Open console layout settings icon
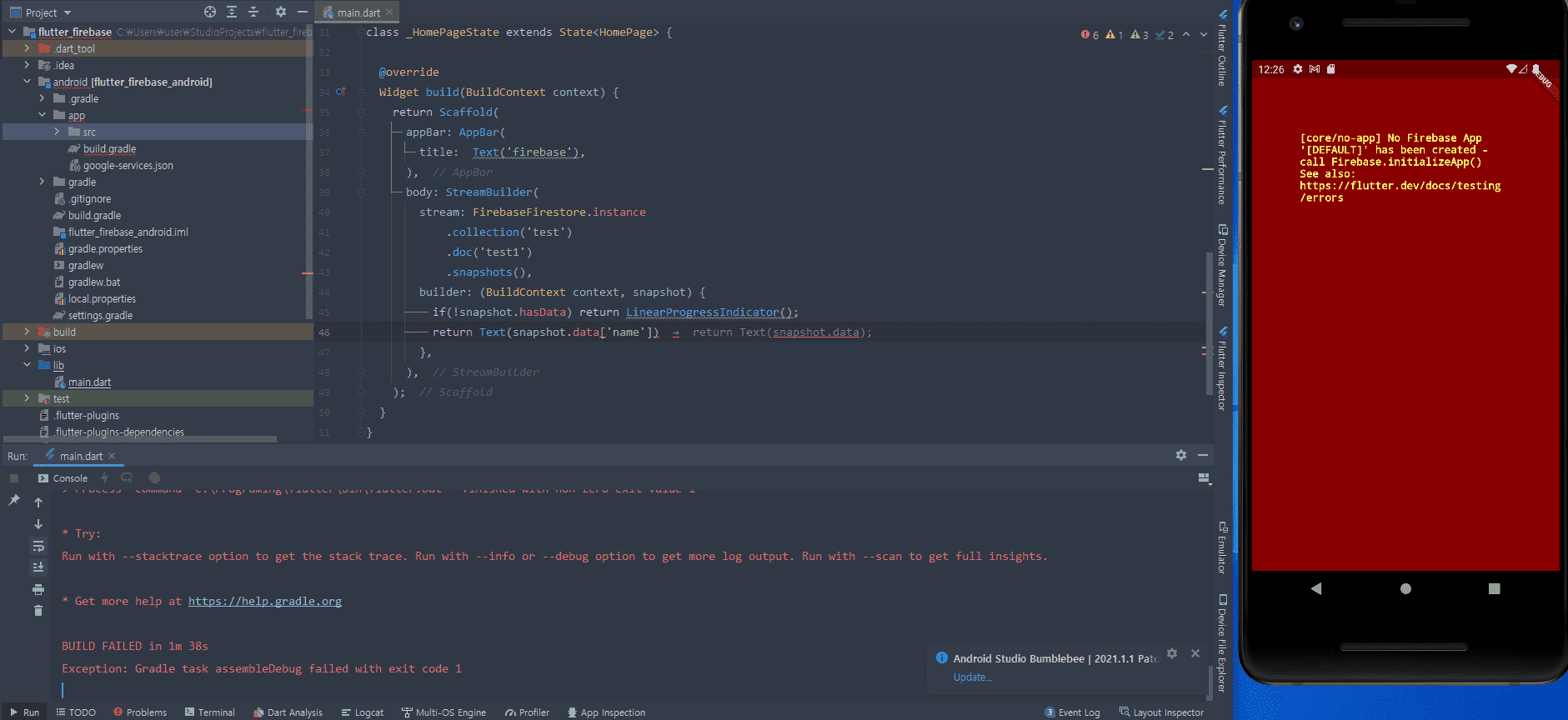Image resolution: width=1568 pixels, height=720 pixels. (x=1204, y=478)
